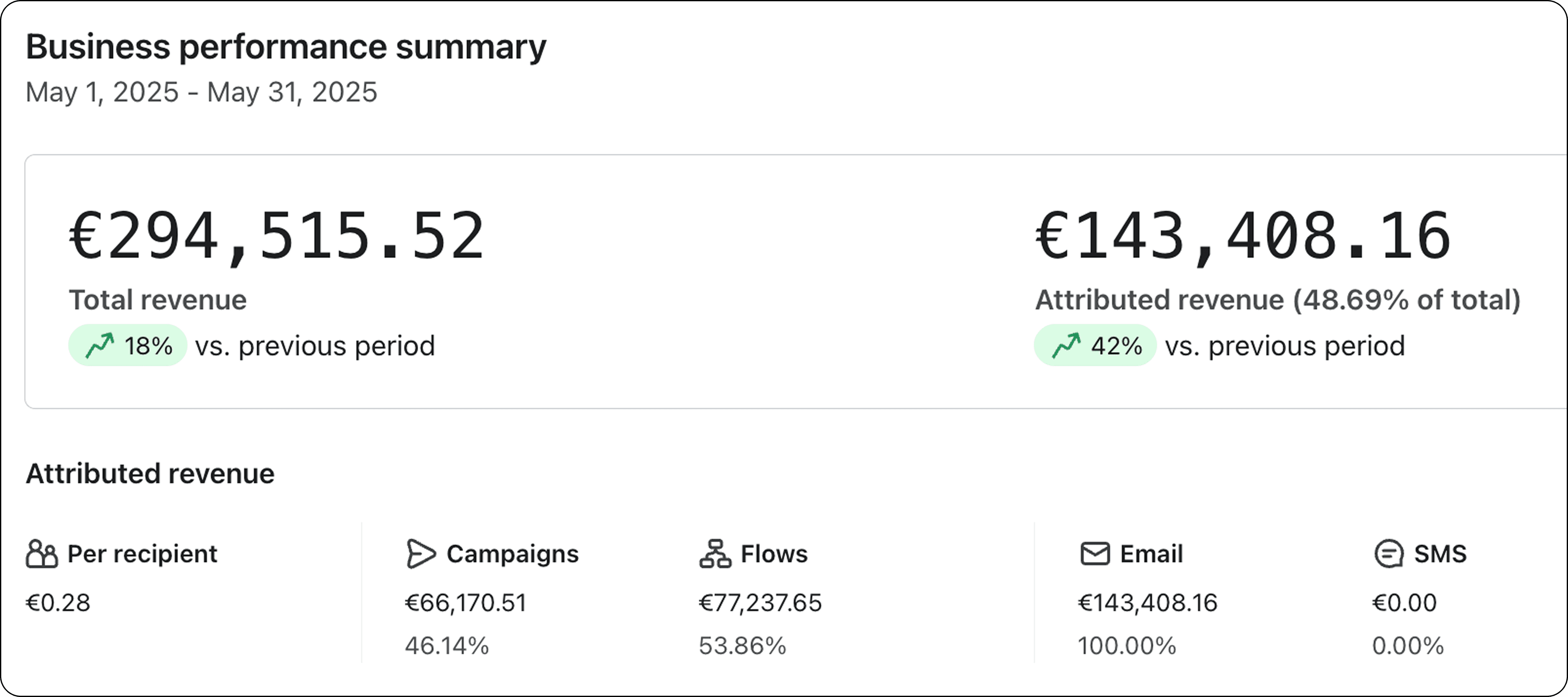
Task: Click the €66,170.51 campaigns amount
Action: click(466, 603)
